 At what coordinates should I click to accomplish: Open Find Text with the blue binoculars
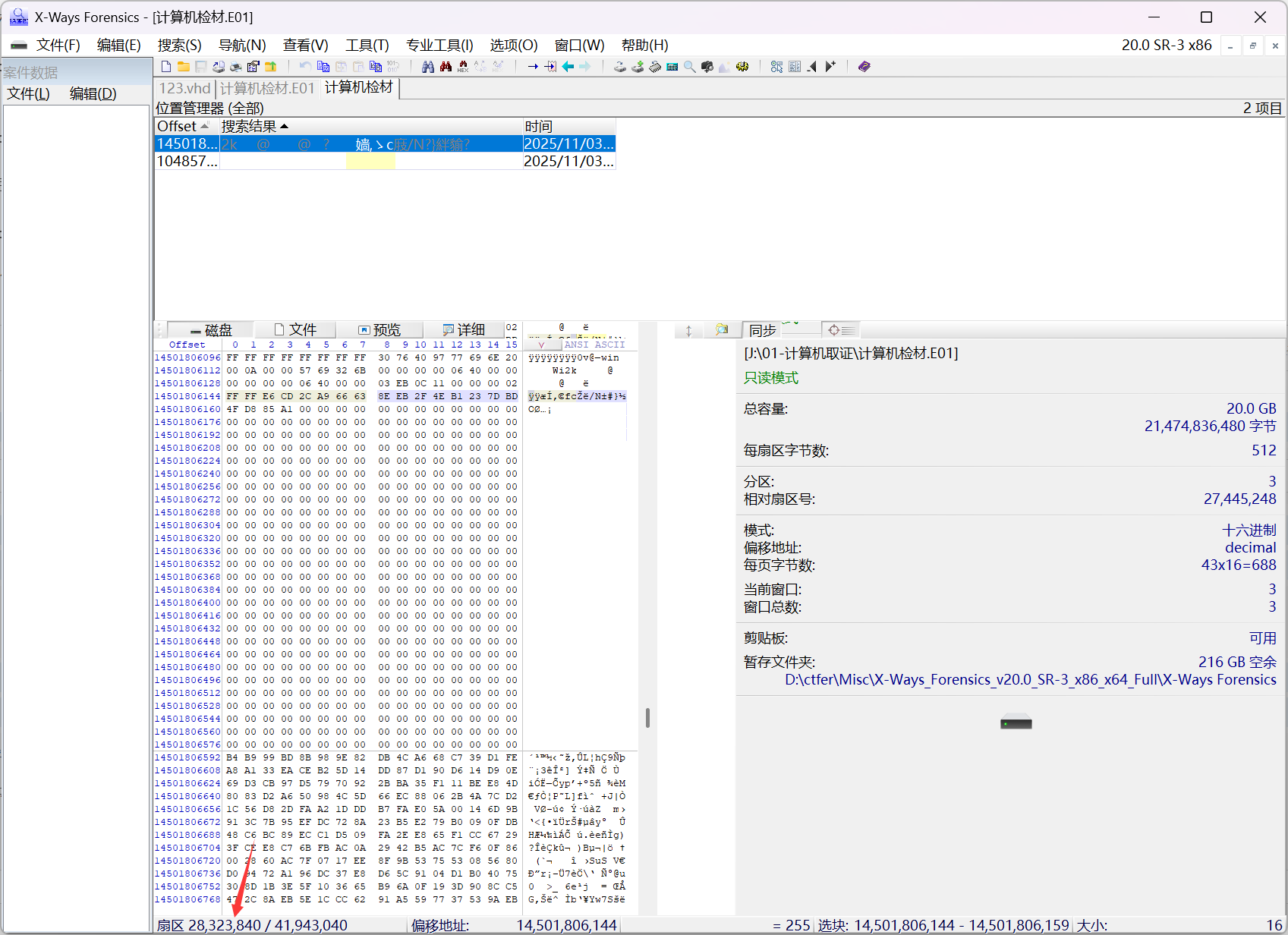pyautogui.click(x=428, y=67)
